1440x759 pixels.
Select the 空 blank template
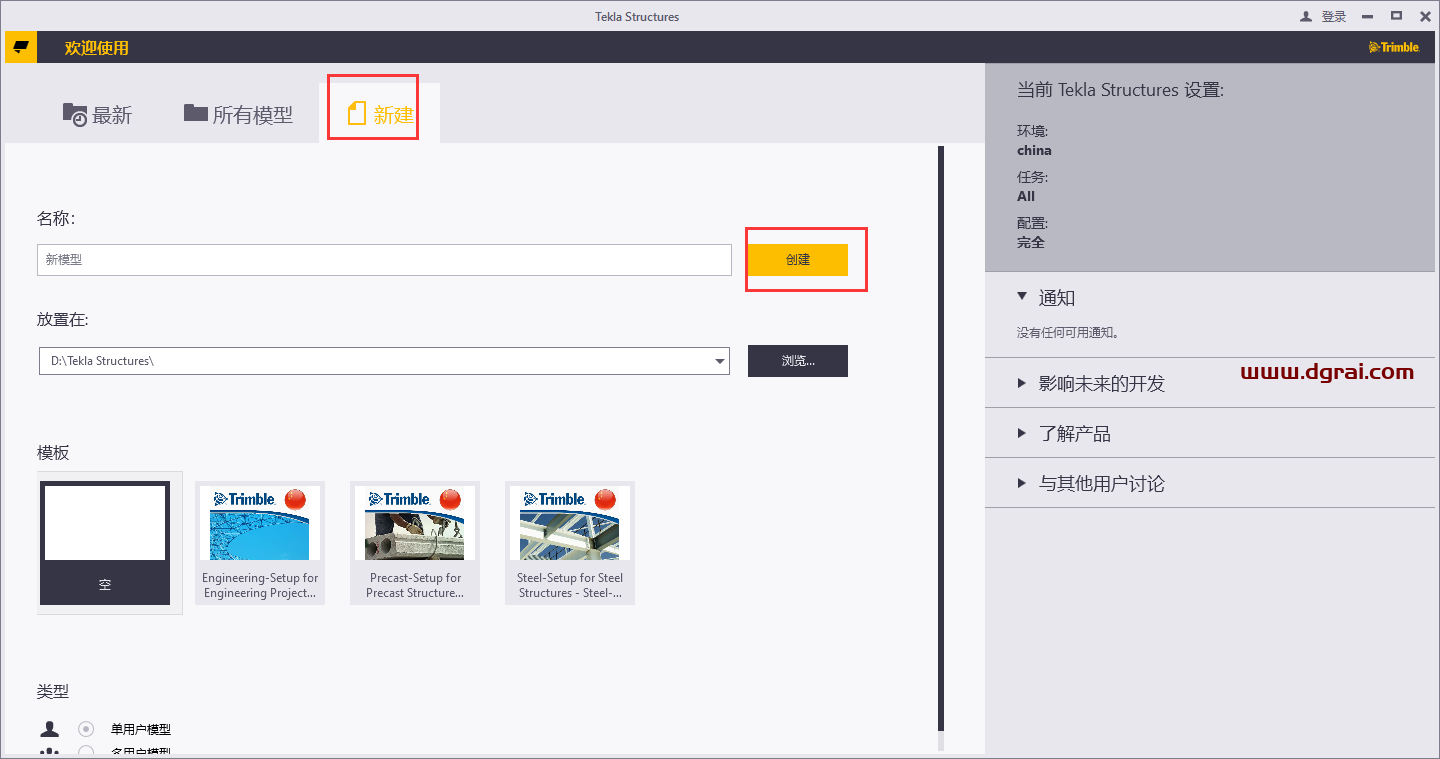tap(105, 543)
